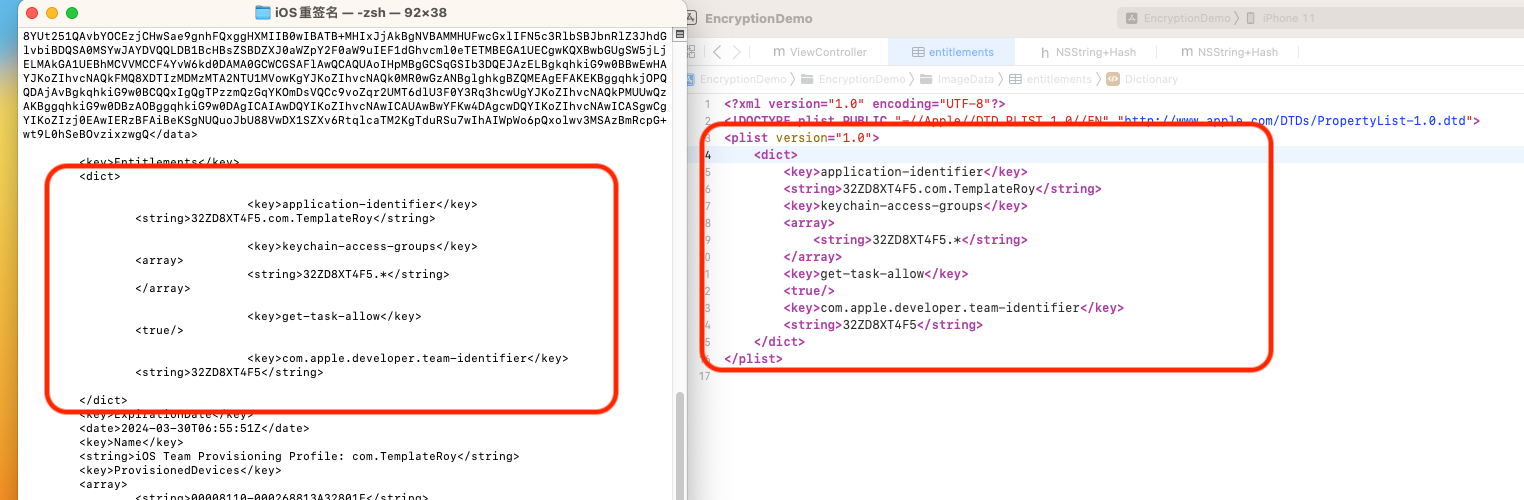Click the 2024-03-30 date line in Terminal
1524x500 pixels.
(194, 428)
